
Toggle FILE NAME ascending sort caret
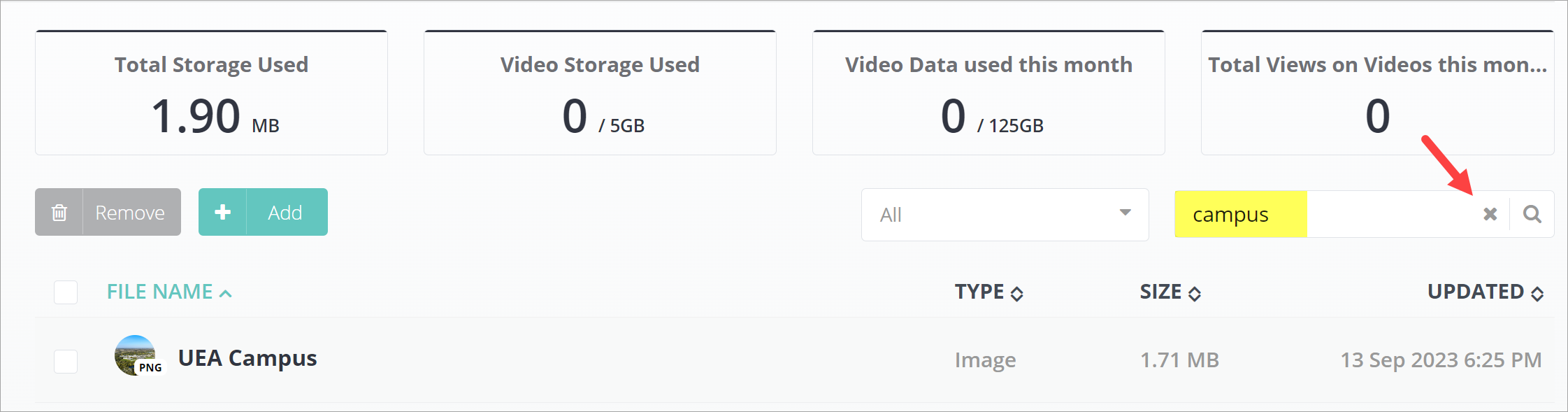tap(226, 294)
